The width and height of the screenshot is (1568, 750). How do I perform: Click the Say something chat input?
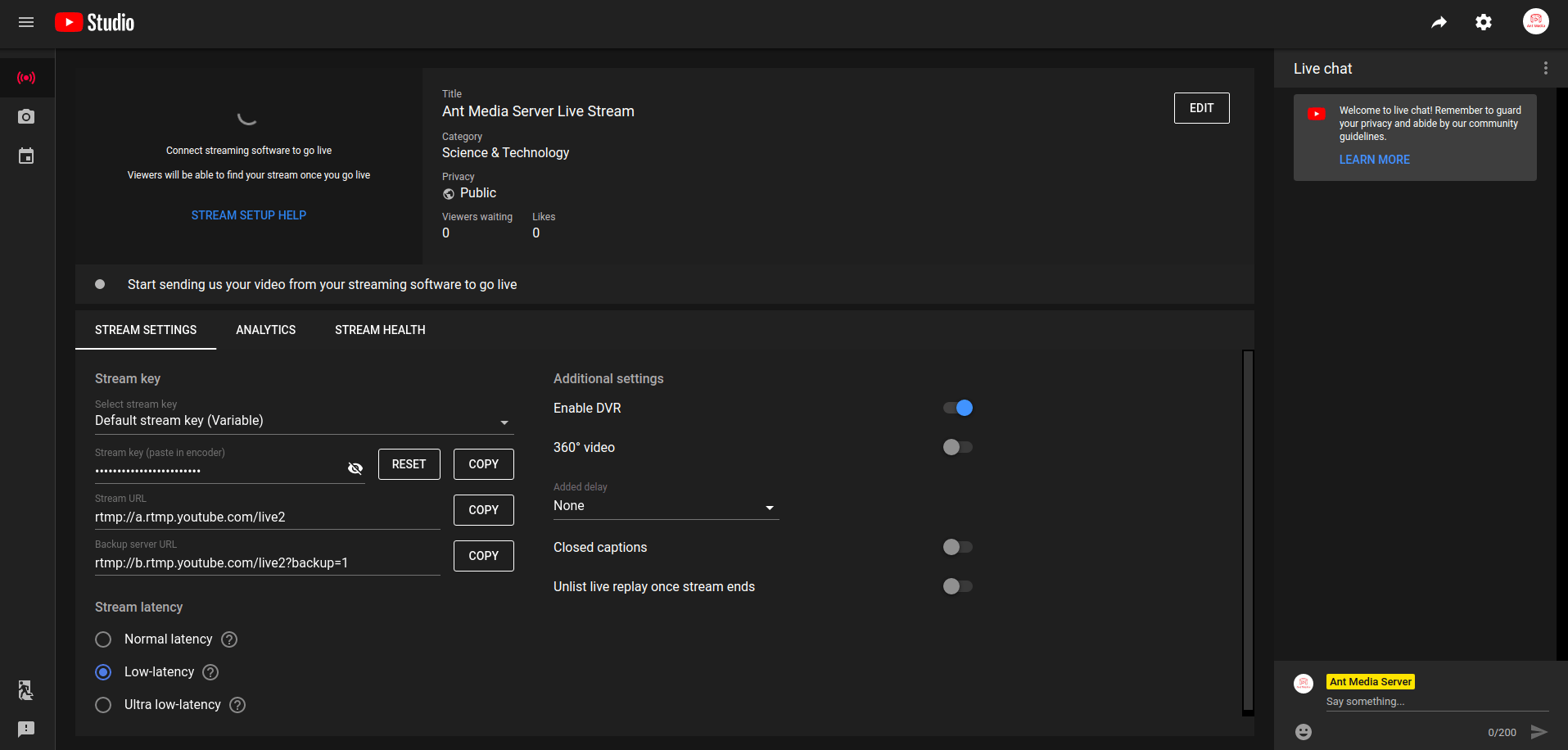1437,702
